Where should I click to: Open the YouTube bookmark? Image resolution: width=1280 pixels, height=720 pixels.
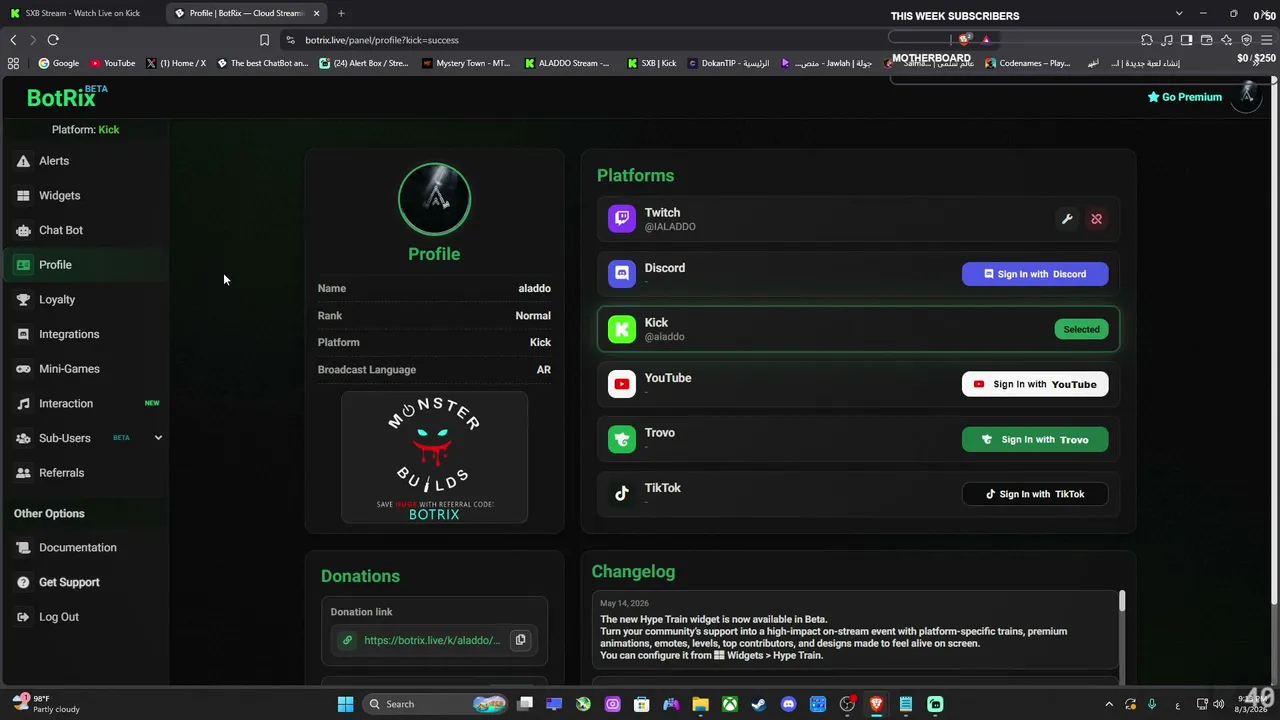pyautogui.click(x=112, y=63)
